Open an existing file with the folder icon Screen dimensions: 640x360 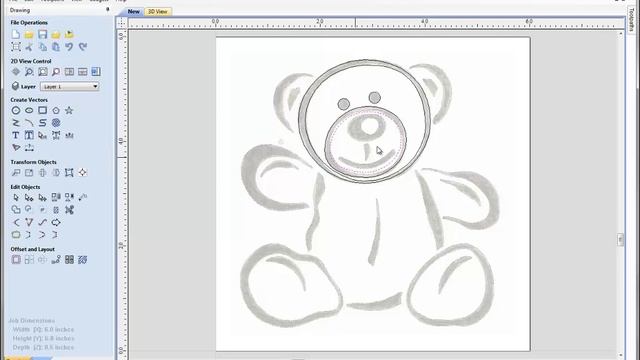pyautogui.click(x=29, y=34)
